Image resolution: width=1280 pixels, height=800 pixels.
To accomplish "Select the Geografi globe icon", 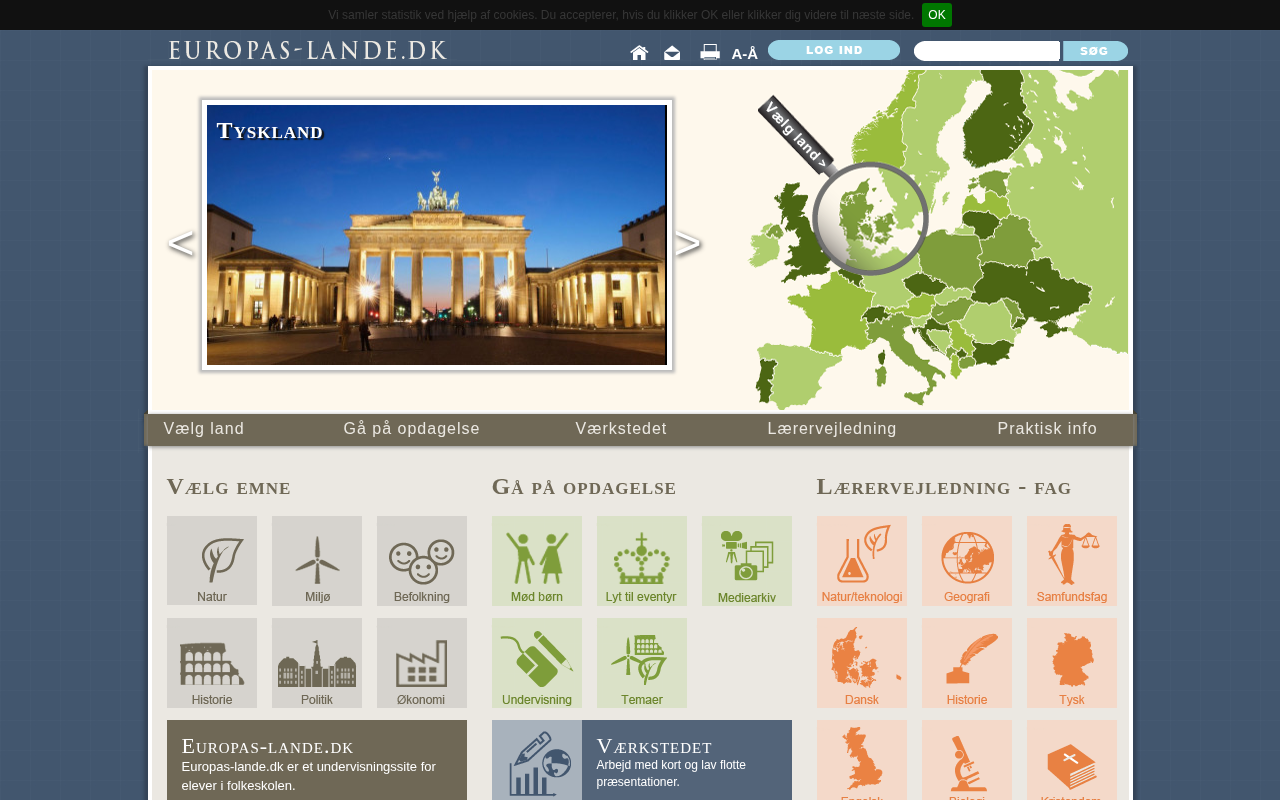I will tap(967, 561).
